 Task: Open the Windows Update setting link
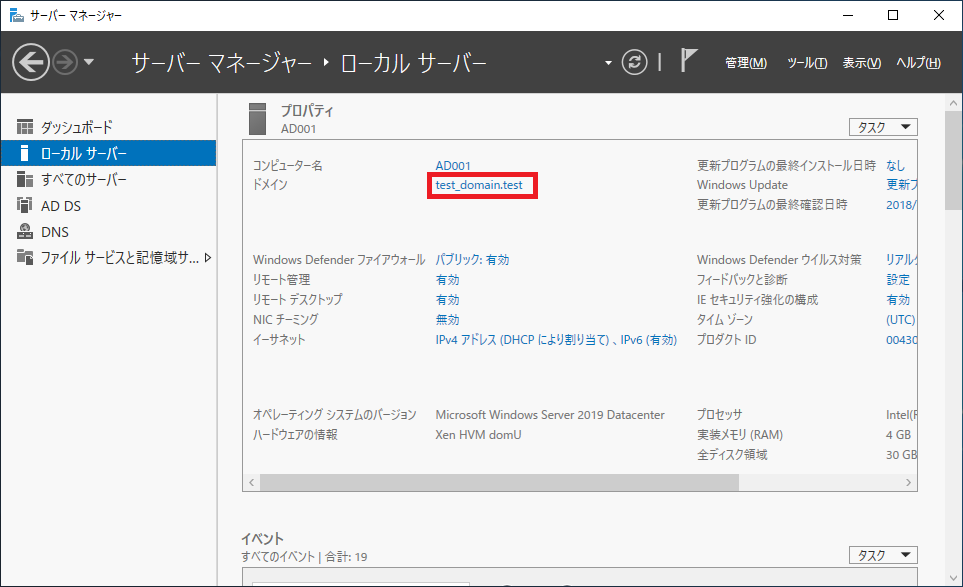901,185
